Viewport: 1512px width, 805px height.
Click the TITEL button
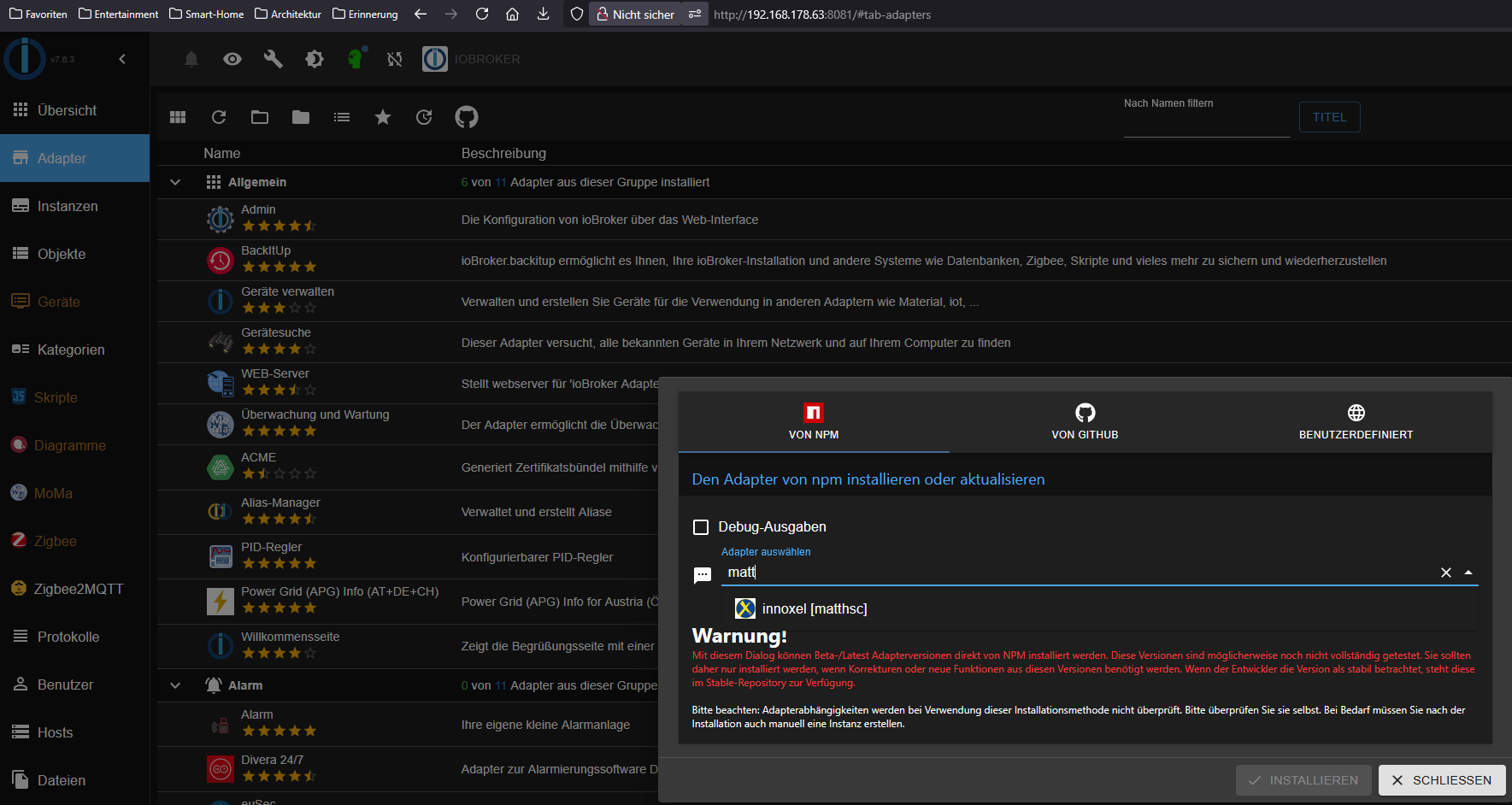[x=1329, y=117]
